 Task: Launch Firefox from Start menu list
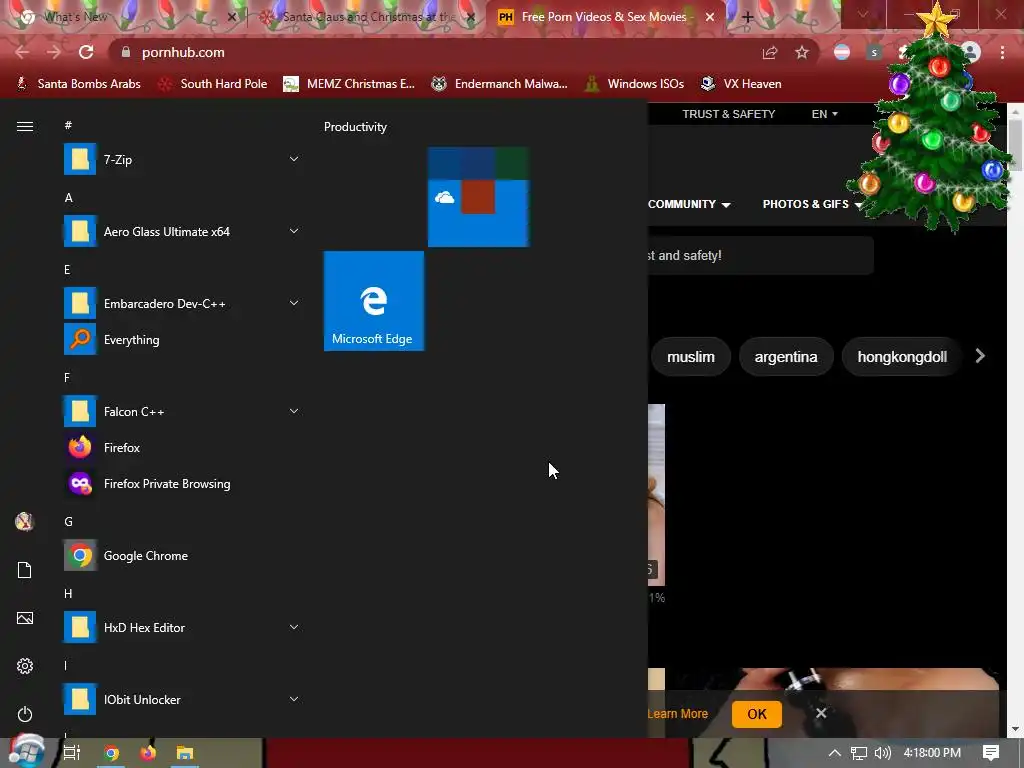(x=182, y=447)
